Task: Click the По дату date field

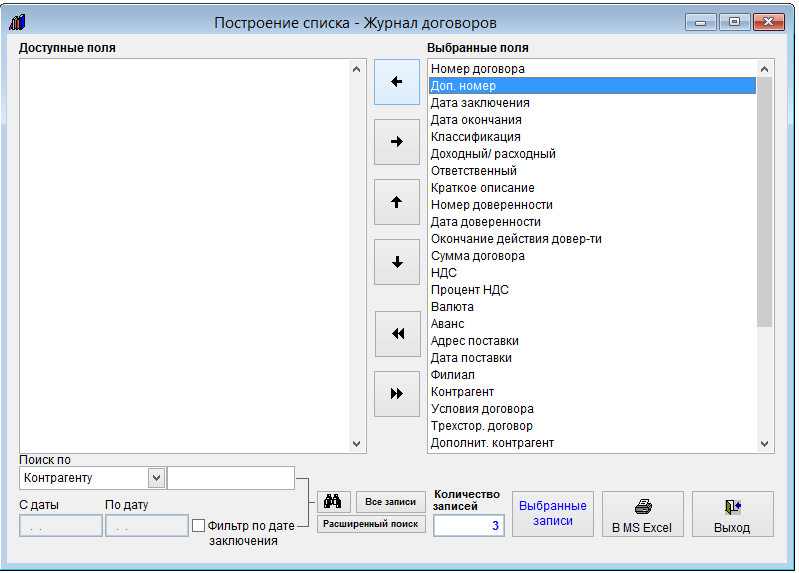Action: [x=147, y=526]
